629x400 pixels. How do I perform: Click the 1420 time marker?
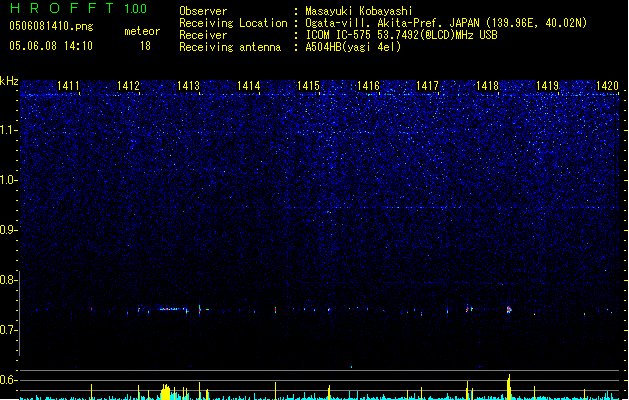pyautogui.click(x=607, y=86)
